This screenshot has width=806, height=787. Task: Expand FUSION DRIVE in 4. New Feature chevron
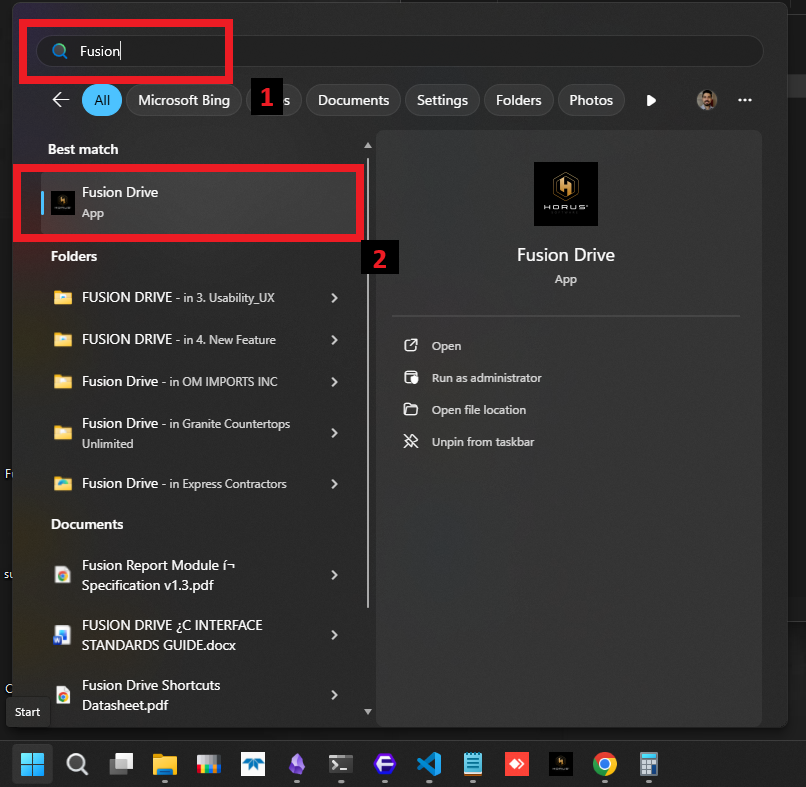(x=335, y=340)
